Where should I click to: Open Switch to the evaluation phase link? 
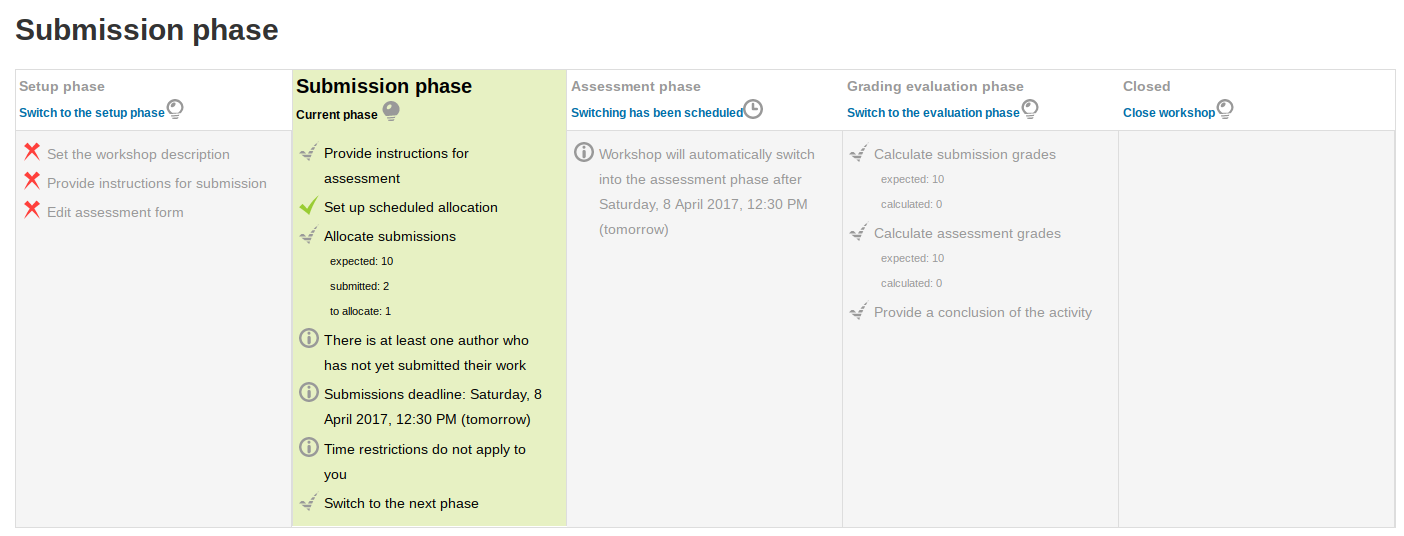[933, 113]
